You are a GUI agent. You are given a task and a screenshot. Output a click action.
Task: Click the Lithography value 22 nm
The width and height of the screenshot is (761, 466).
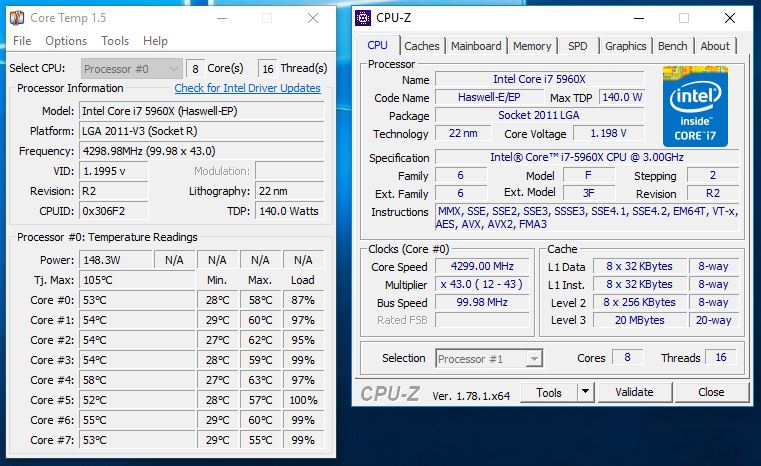click(289, 191)
